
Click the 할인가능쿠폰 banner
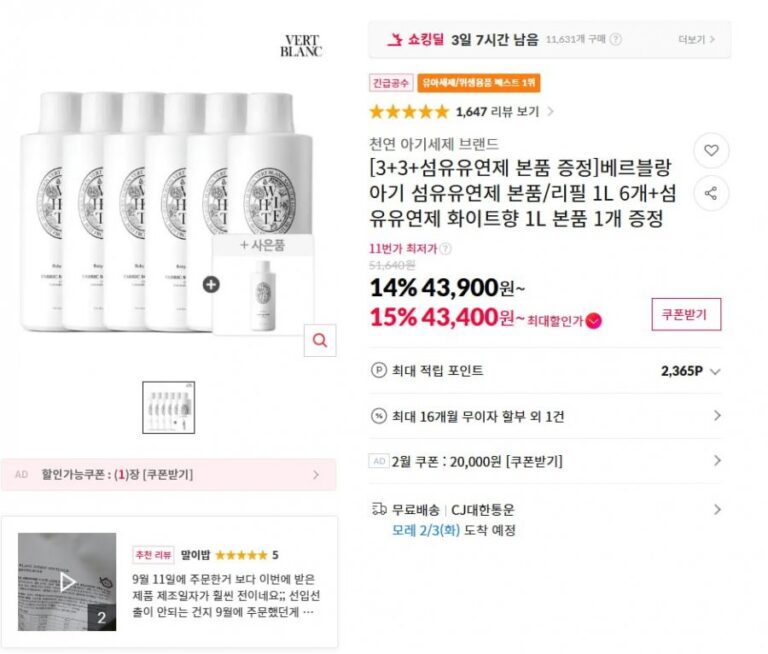(168, 475)
